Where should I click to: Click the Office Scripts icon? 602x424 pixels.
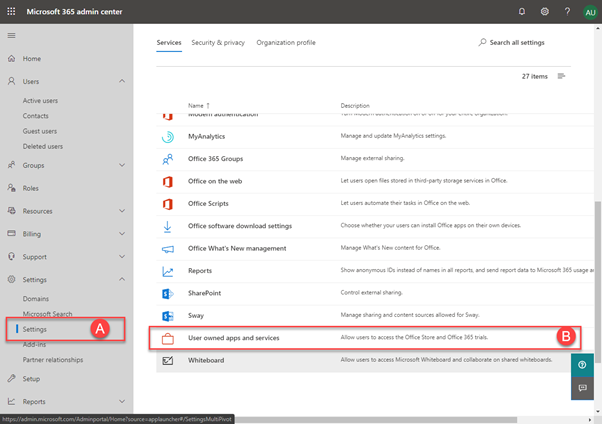click(x=167, y=204)
